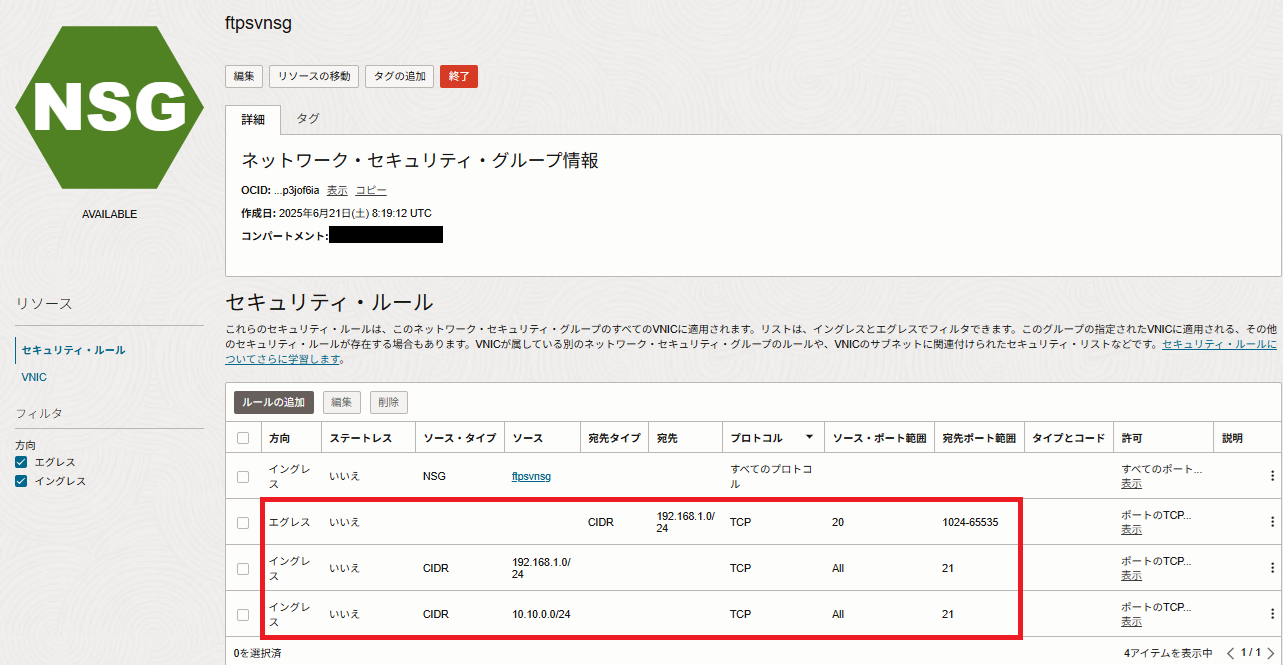
Task: Check the 192.168.1.0/24 ingress rule checkbox
Action: tap(243, 568)
